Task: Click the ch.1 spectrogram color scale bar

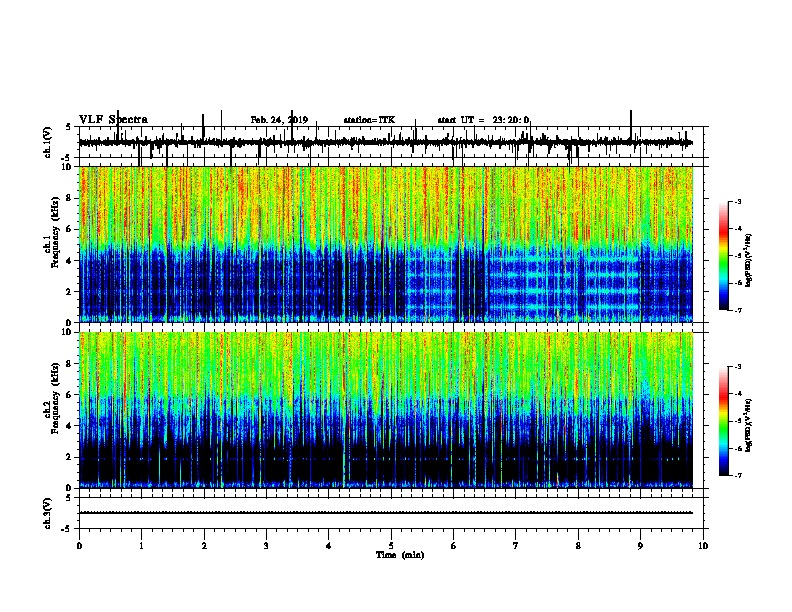Action: coord(723,256)
